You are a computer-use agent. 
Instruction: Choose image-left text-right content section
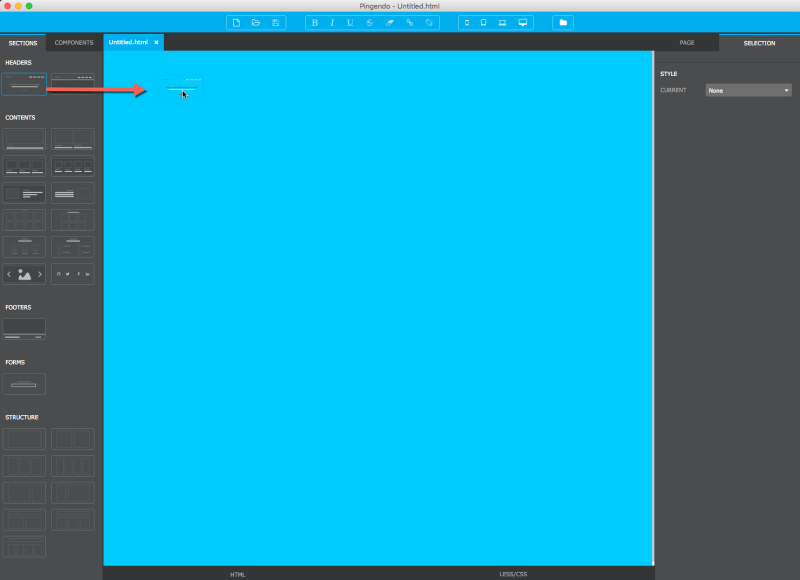pyautogui.click(x=24, y=193)
